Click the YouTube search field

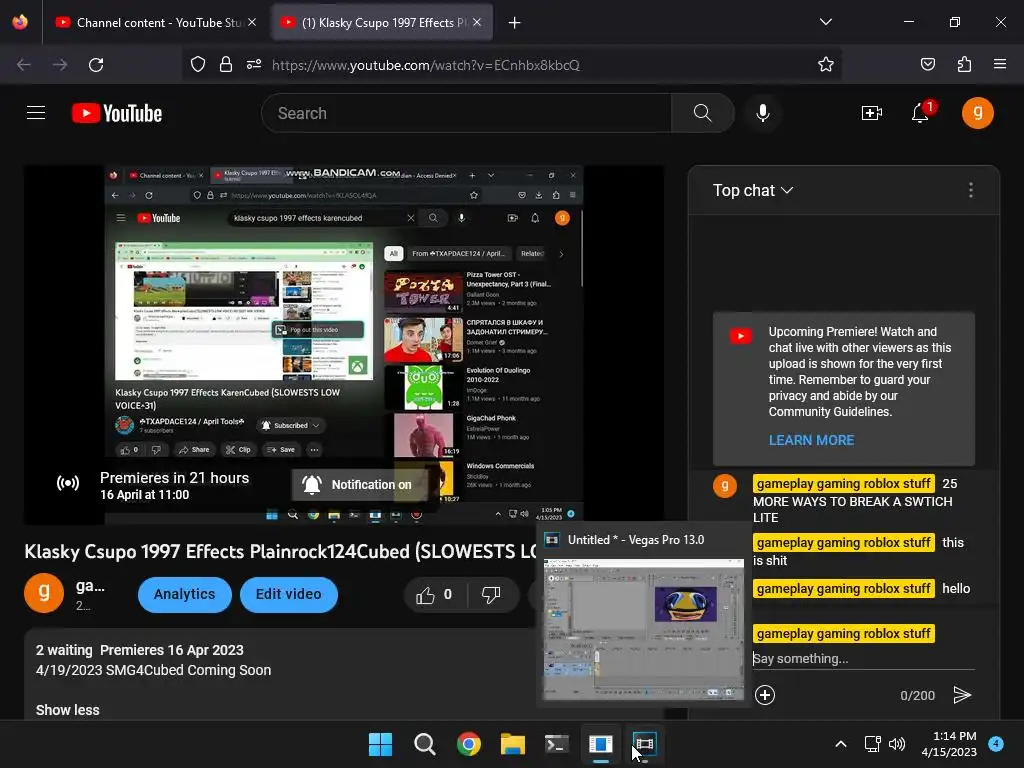pyautogui.click(x=466, y=113)
